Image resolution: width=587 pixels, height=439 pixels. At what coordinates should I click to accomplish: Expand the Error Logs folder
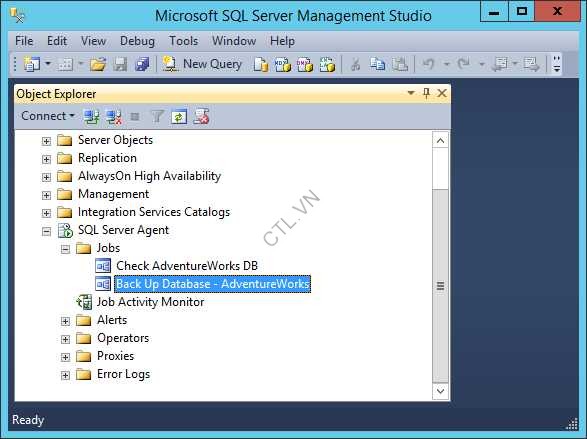click(66, 375)
